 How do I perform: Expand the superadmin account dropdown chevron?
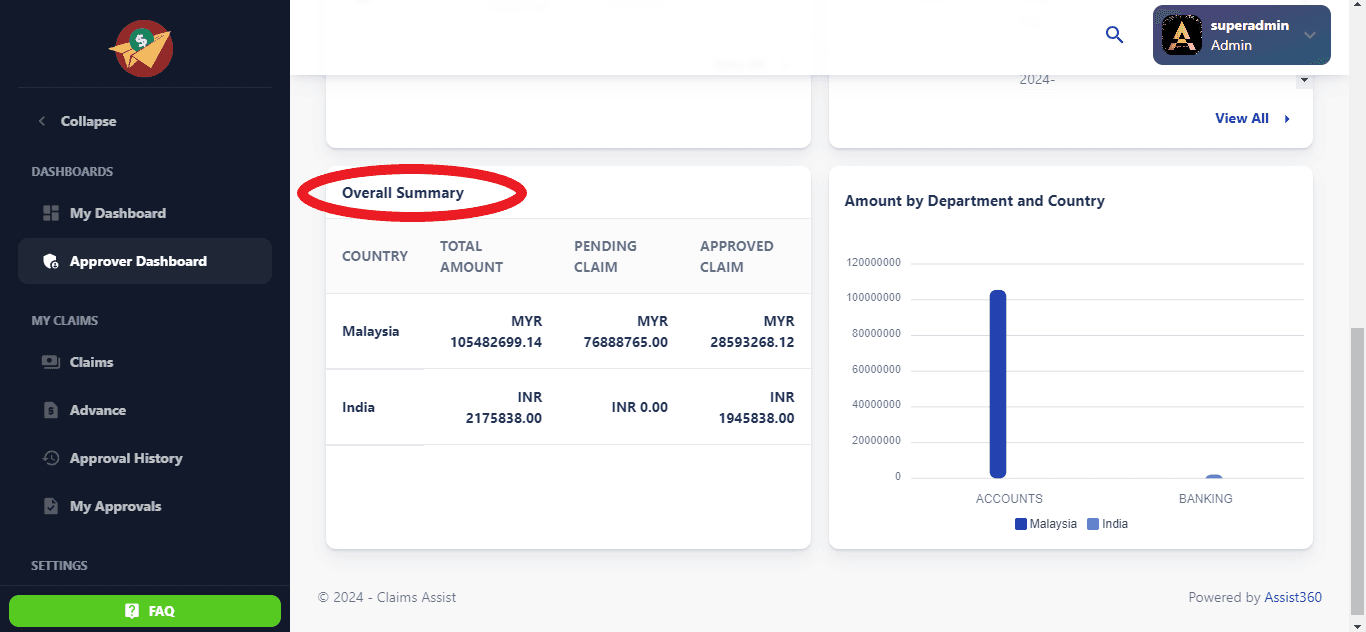(x=1310, y=35)
